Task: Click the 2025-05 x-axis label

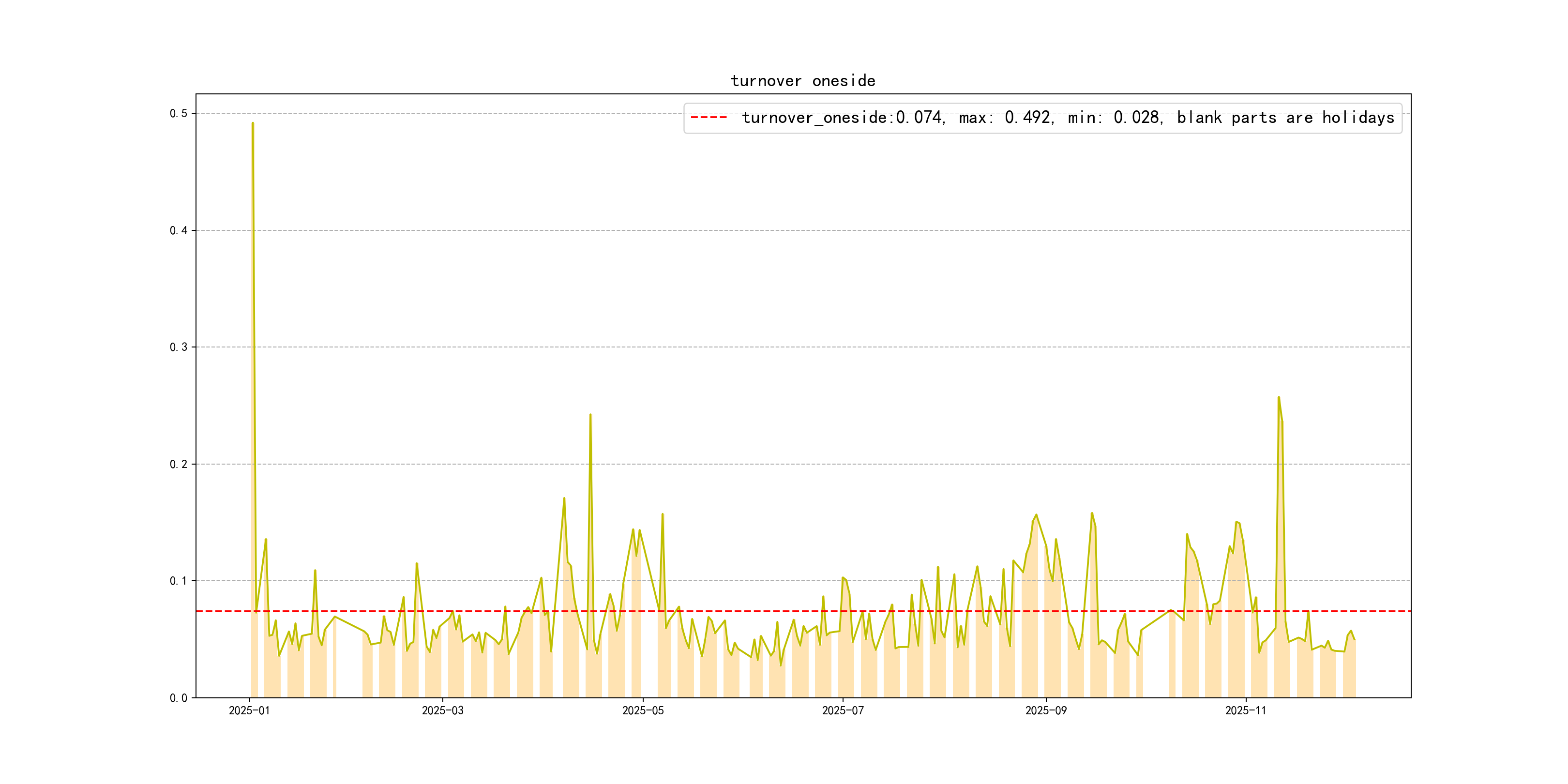Action: coord(643,710)
